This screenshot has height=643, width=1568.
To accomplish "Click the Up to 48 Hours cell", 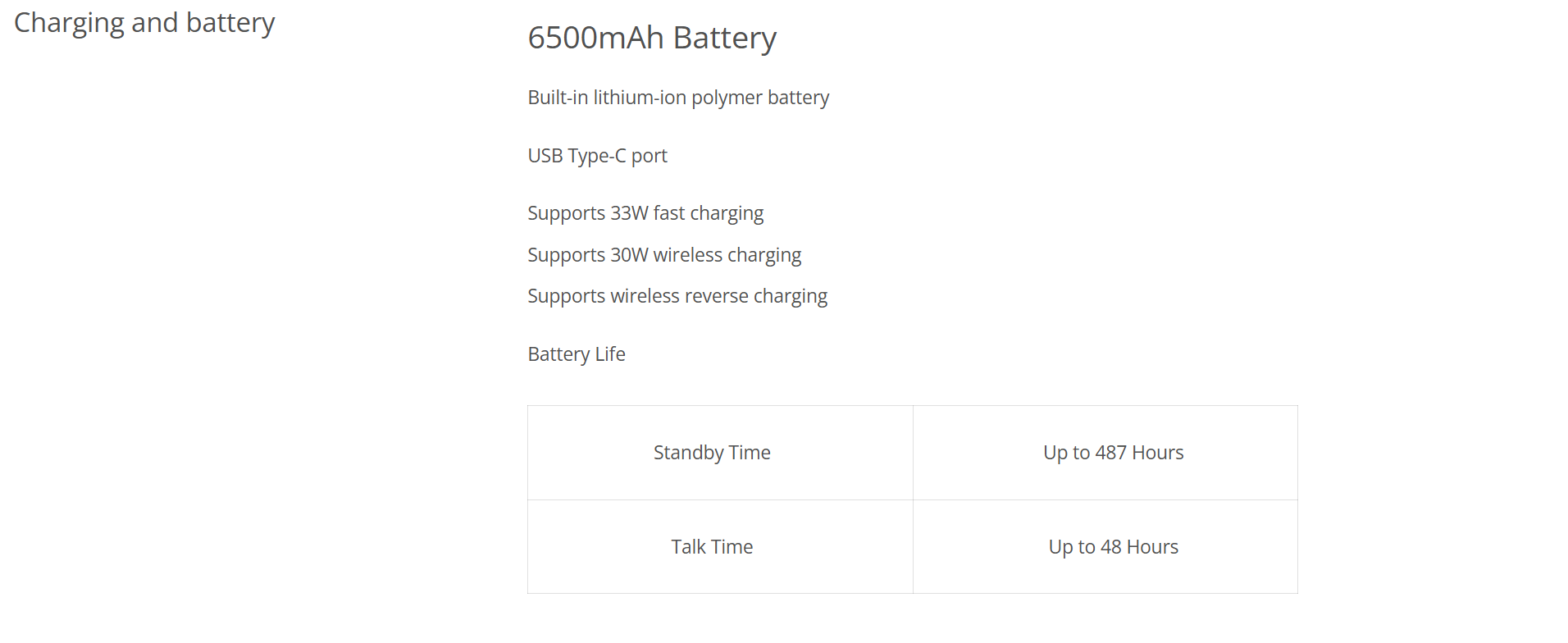I will 1105,547.
